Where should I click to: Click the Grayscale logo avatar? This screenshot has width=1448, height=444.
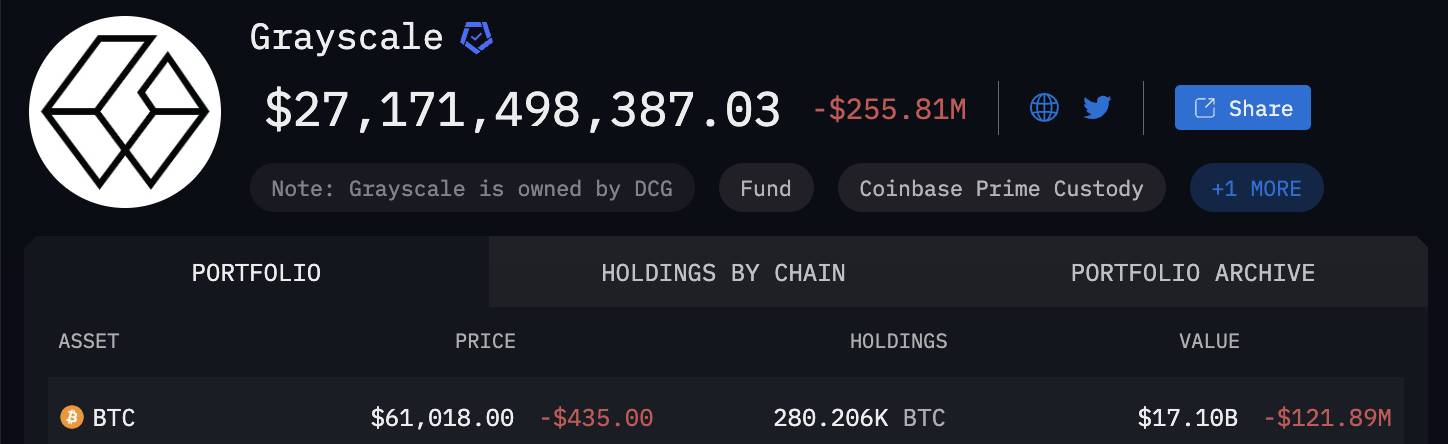click(x=125, y=111)
